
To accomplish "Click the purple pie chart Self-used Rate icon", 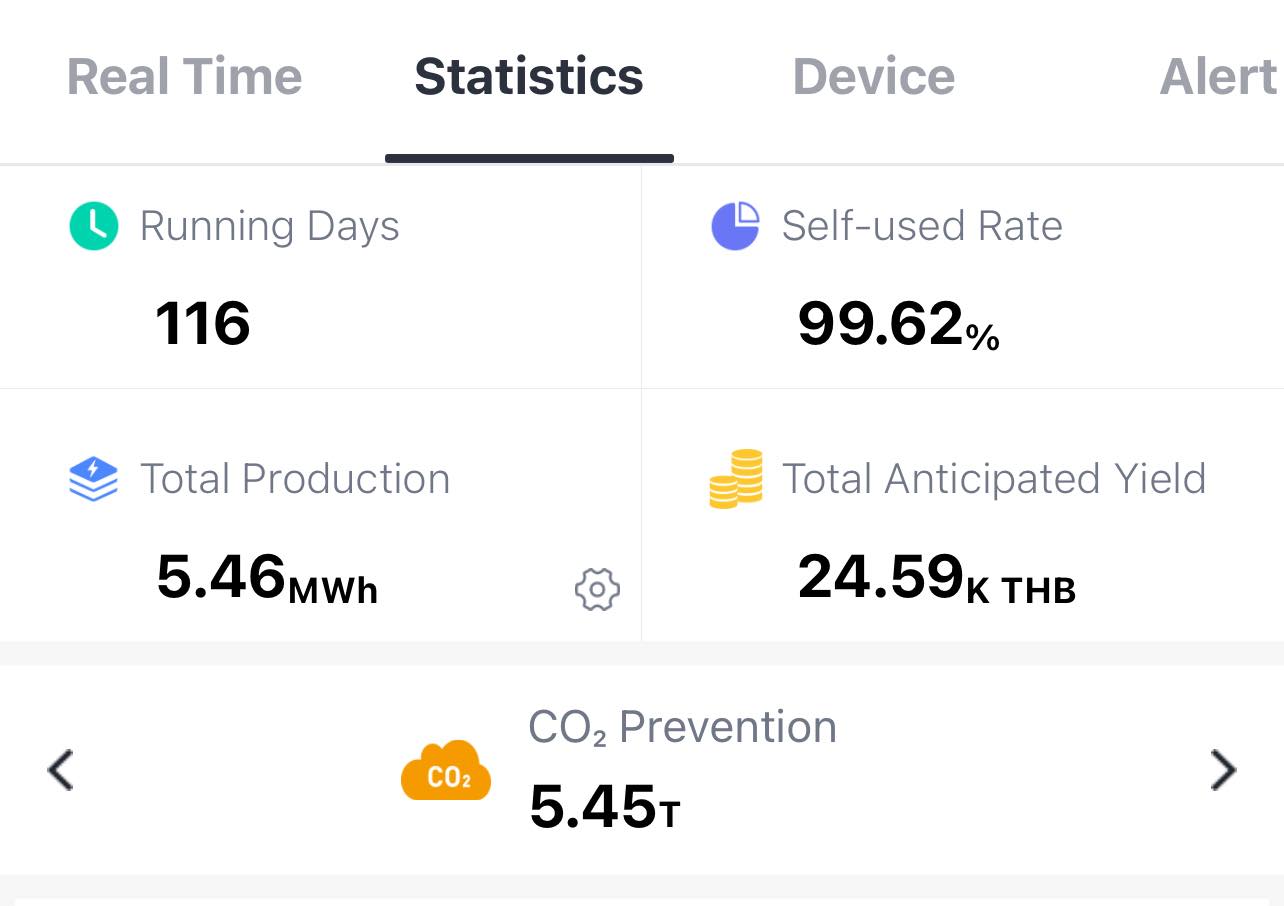I will (x=735, y=226).
